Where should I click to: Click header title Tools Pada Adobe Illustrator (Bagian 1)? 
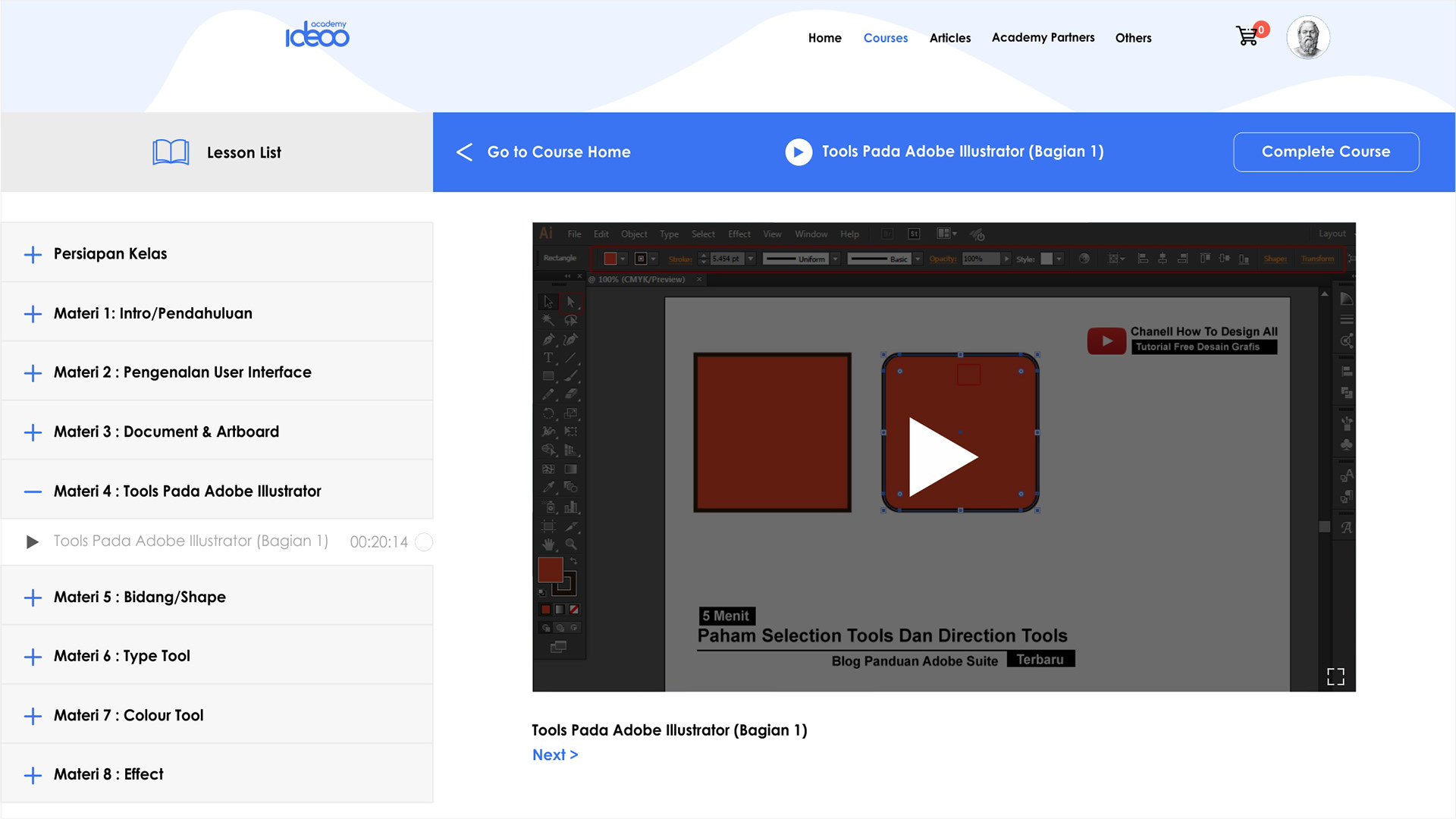pos(962,152)
